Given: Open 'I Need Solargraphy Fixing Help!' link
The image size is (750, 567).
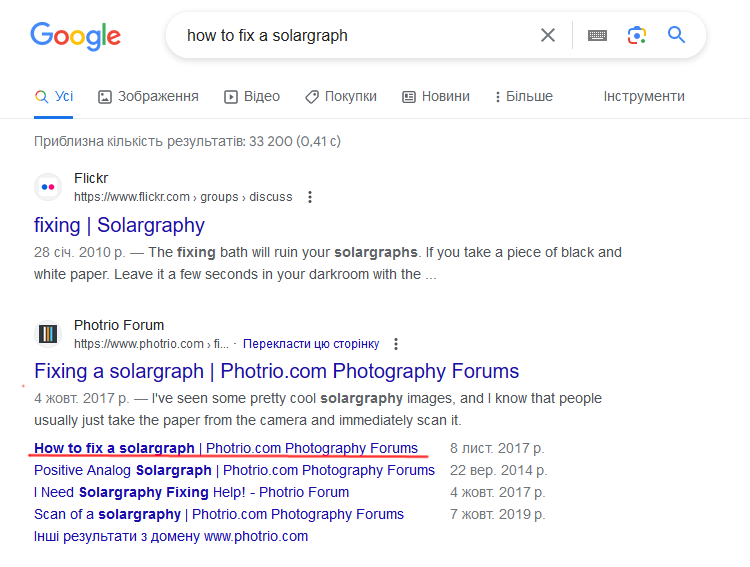Looking at the screenshot, I should point(191,492).
